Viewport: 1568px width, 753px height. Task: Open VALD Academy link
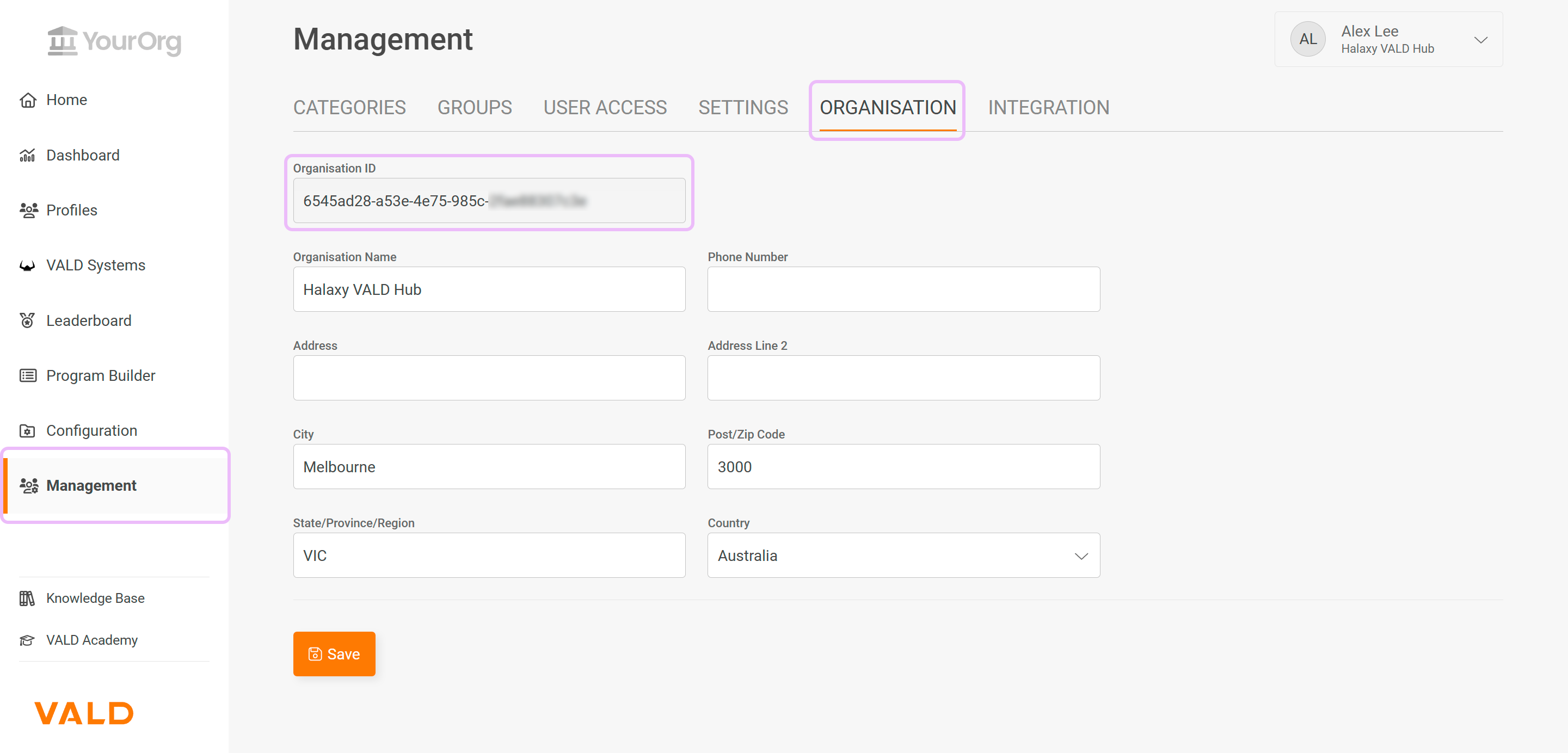point(91,640)
